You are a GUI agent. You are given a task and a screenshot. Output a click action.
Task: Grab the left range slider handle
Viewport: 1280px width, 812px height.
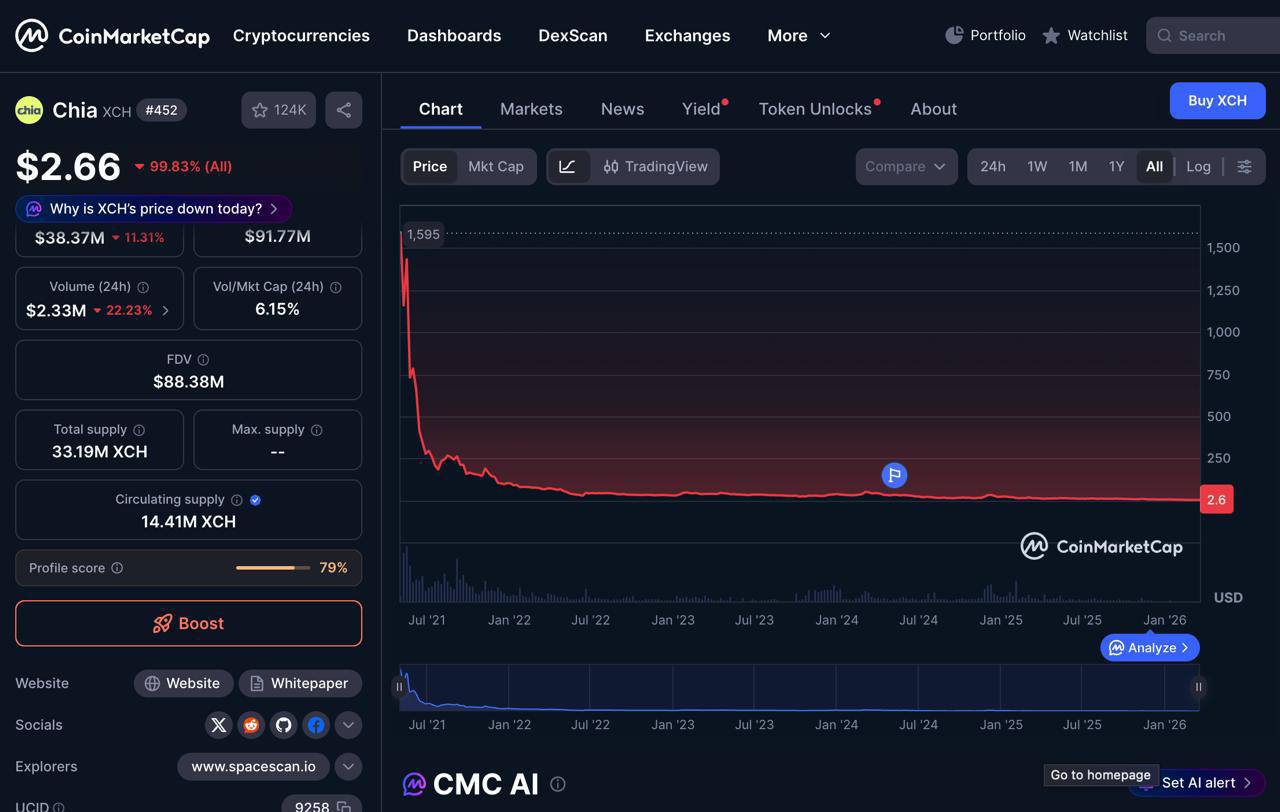click(399, 687)
